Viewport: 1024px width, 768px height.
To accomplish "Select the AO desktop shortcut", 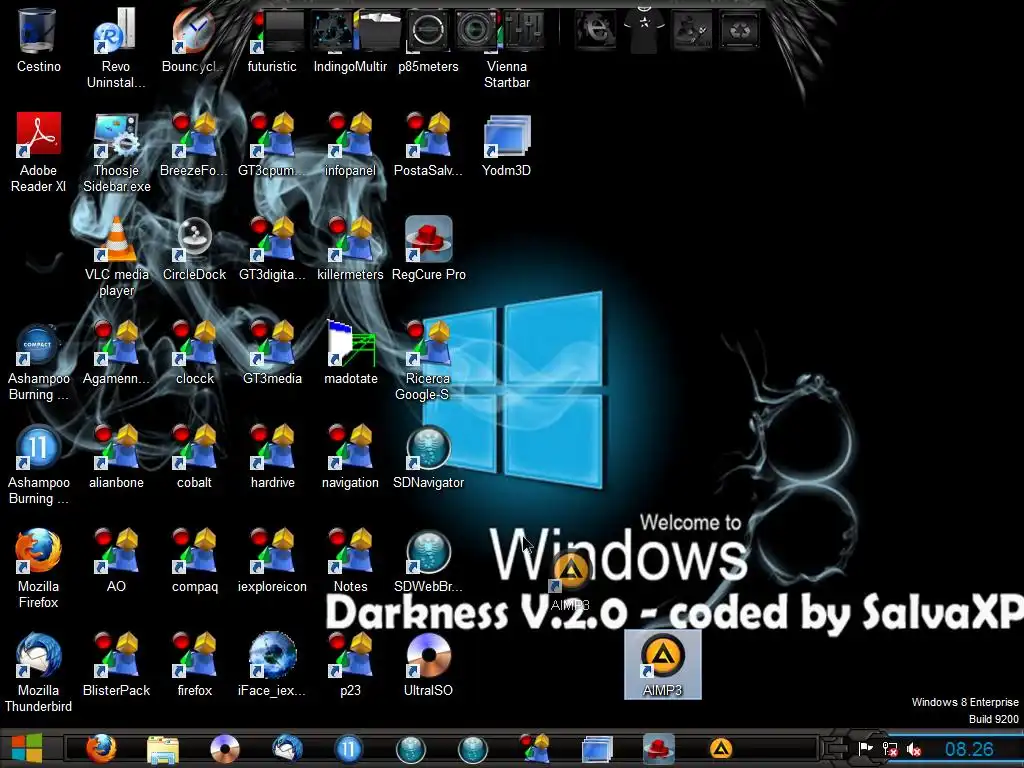I will [116, 560].
